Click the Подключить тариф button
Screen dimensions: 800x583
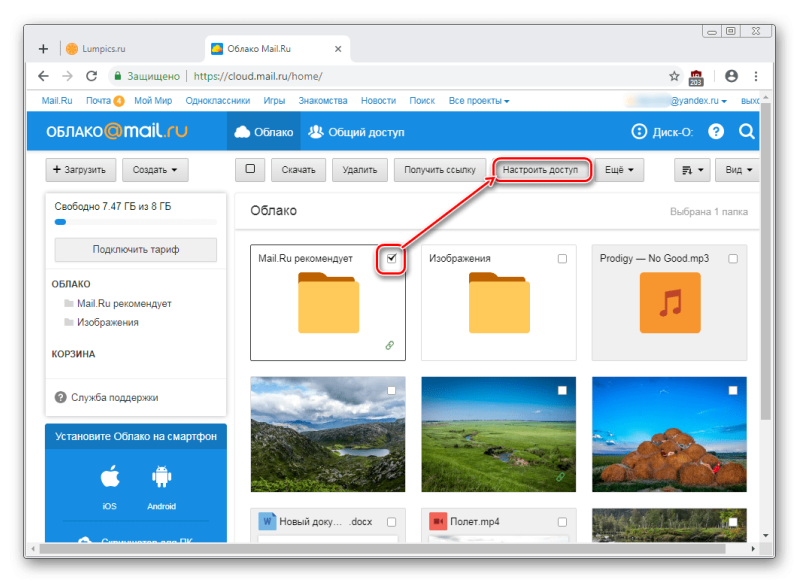(x=136, y=249)
